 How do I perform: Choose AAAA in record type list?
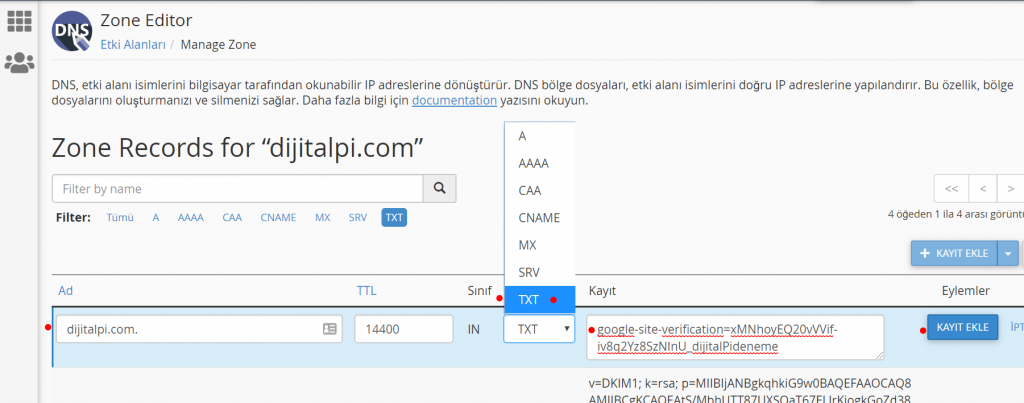coord(539,163)
